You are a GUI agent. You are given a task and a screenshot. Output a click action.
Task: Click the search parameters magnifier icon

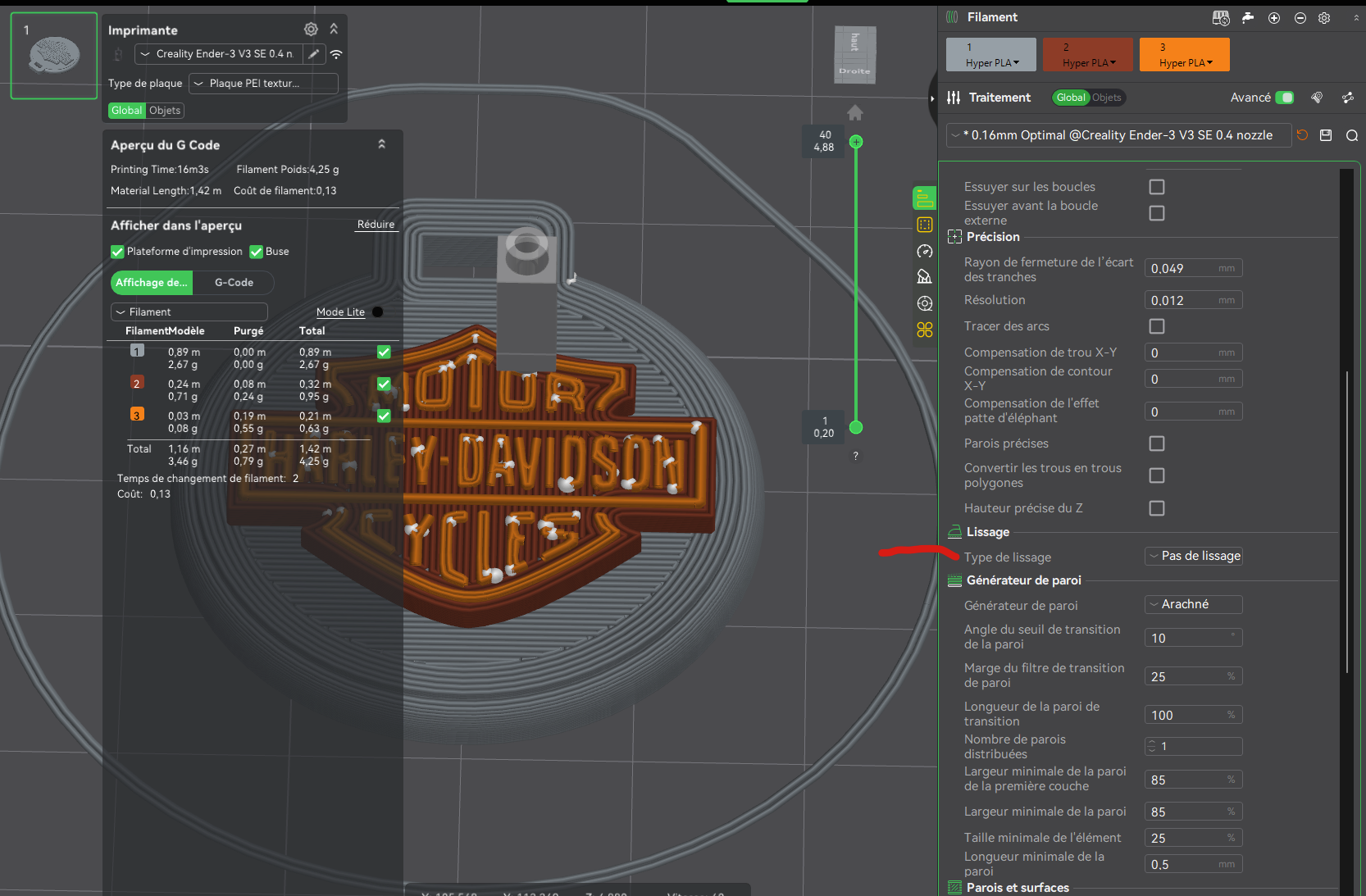1351,135
